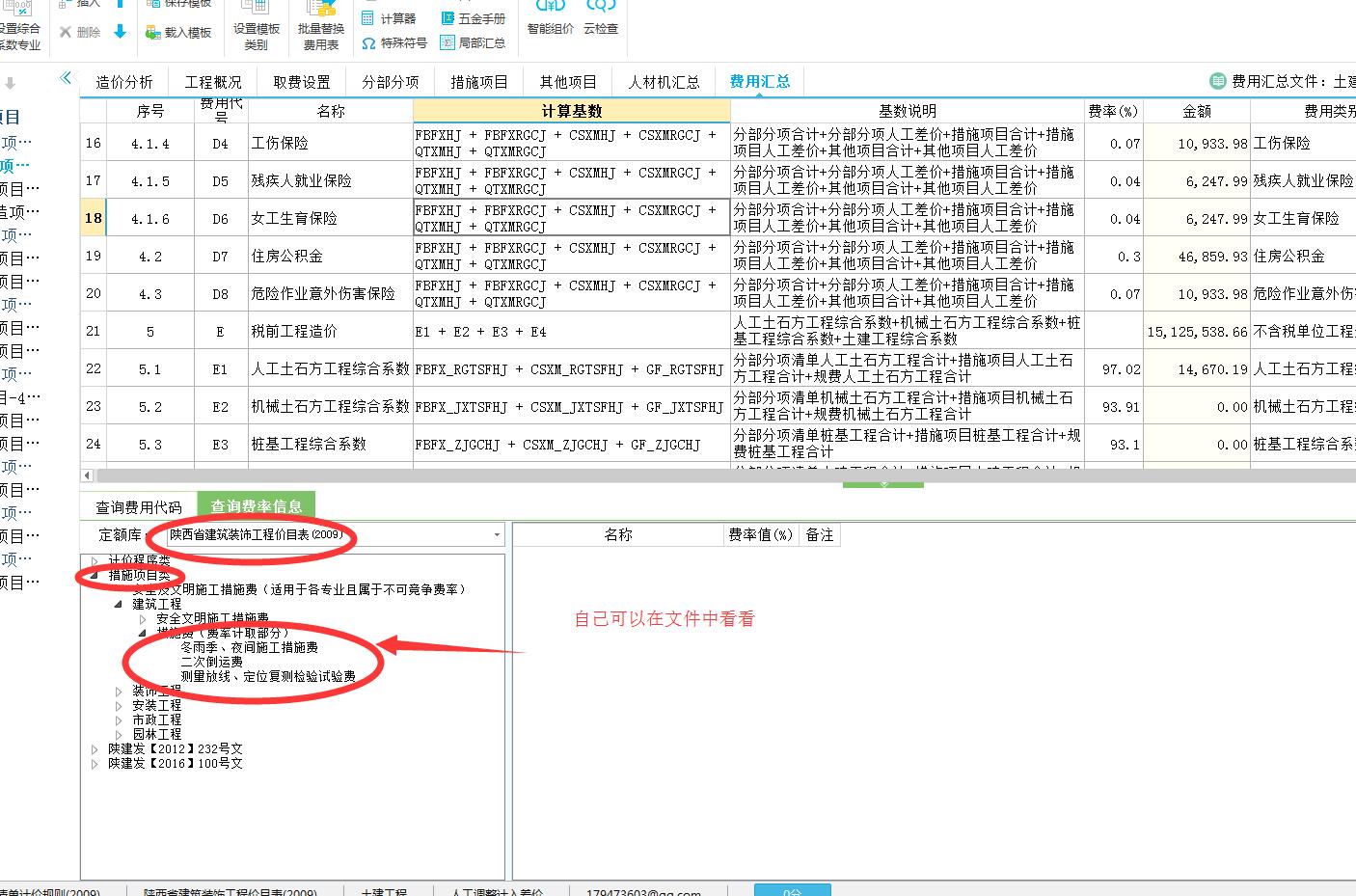1356x896 pixels.
Task: Launch the 计算器 tool
Action: pos(388,18)
